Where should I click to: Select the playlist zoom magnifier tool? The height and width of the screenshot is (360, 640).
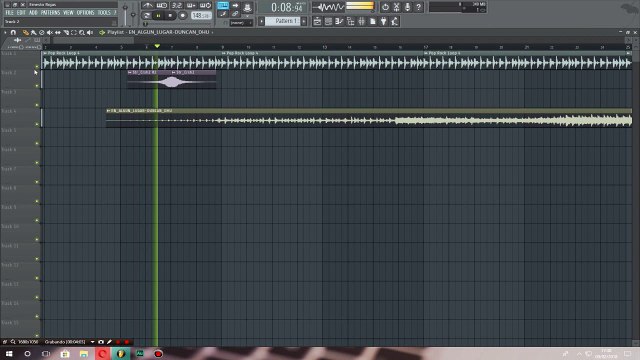82,32
